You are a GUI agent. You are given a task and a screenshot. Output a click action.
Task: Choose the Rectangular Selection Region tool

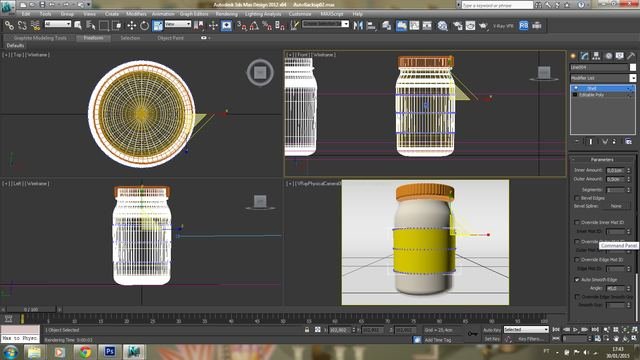[x=104, y=26]
